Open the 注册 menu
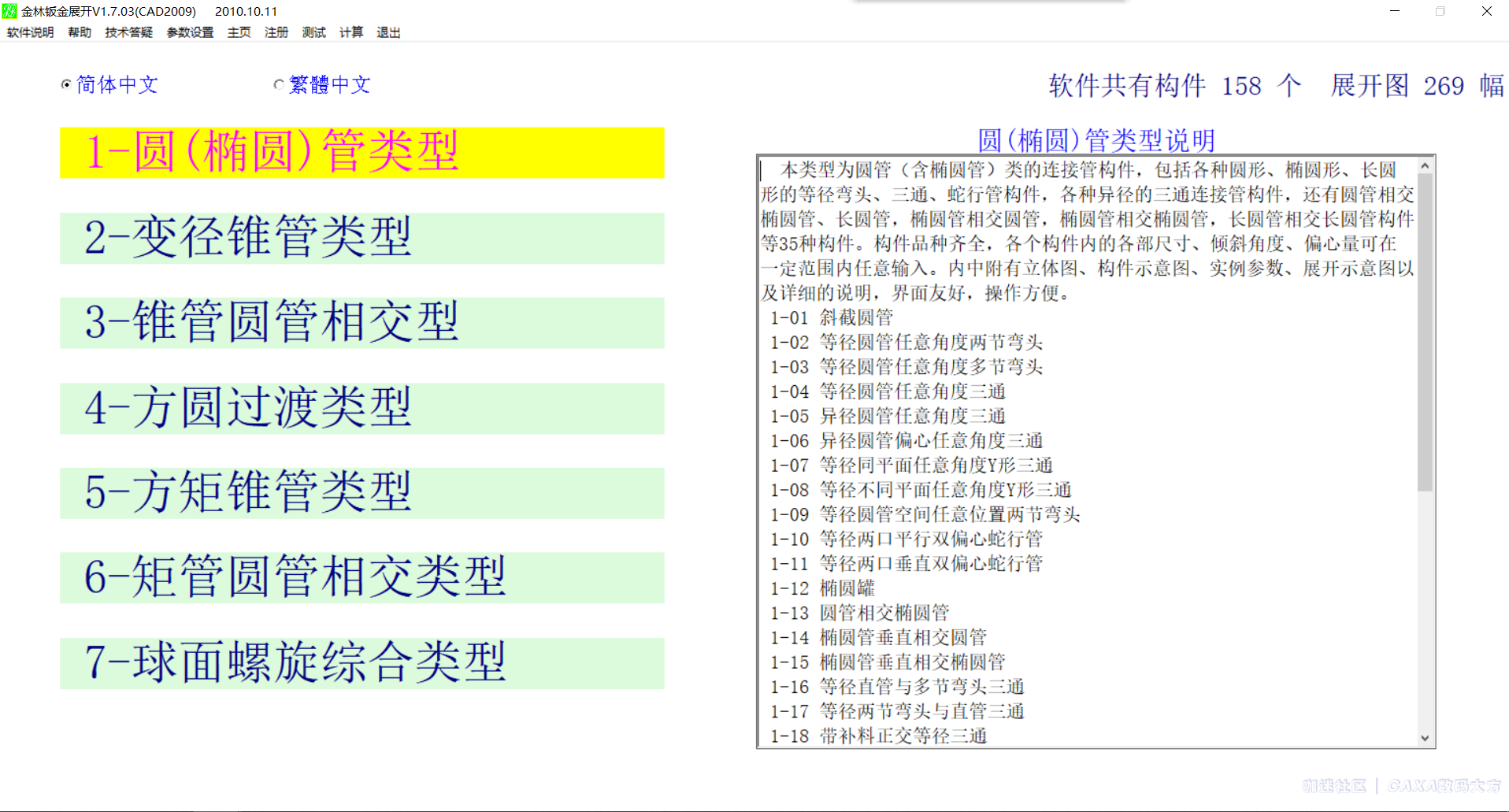Image resolution: width=1509 pixels, height=812 pixels. (276, 32)
